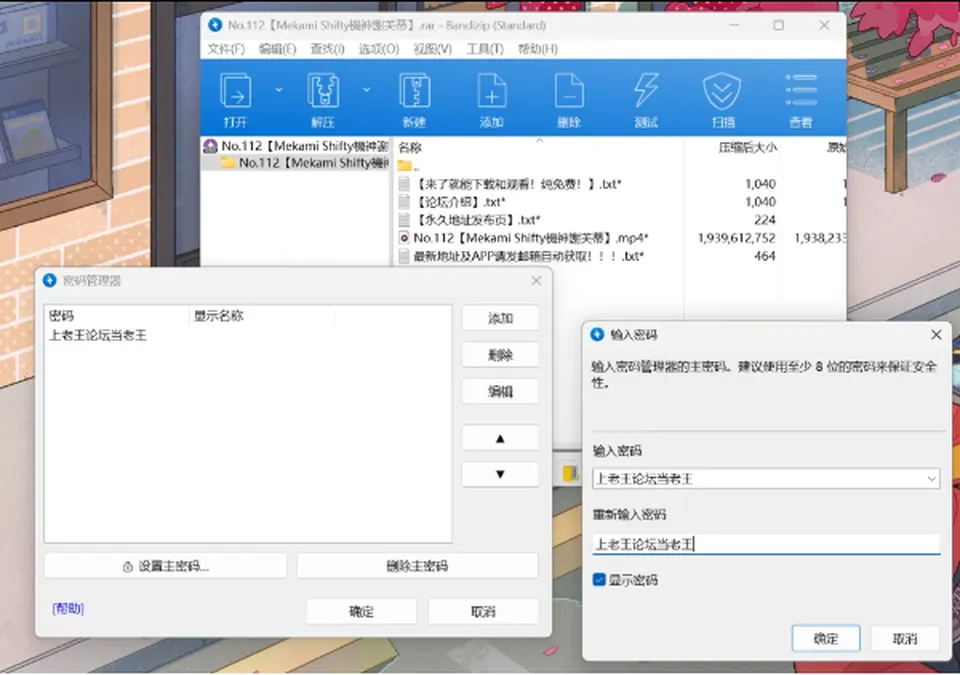Click the Bandizip app icon in main title bar
960x675 pixels.
click(x=215, y=25)
